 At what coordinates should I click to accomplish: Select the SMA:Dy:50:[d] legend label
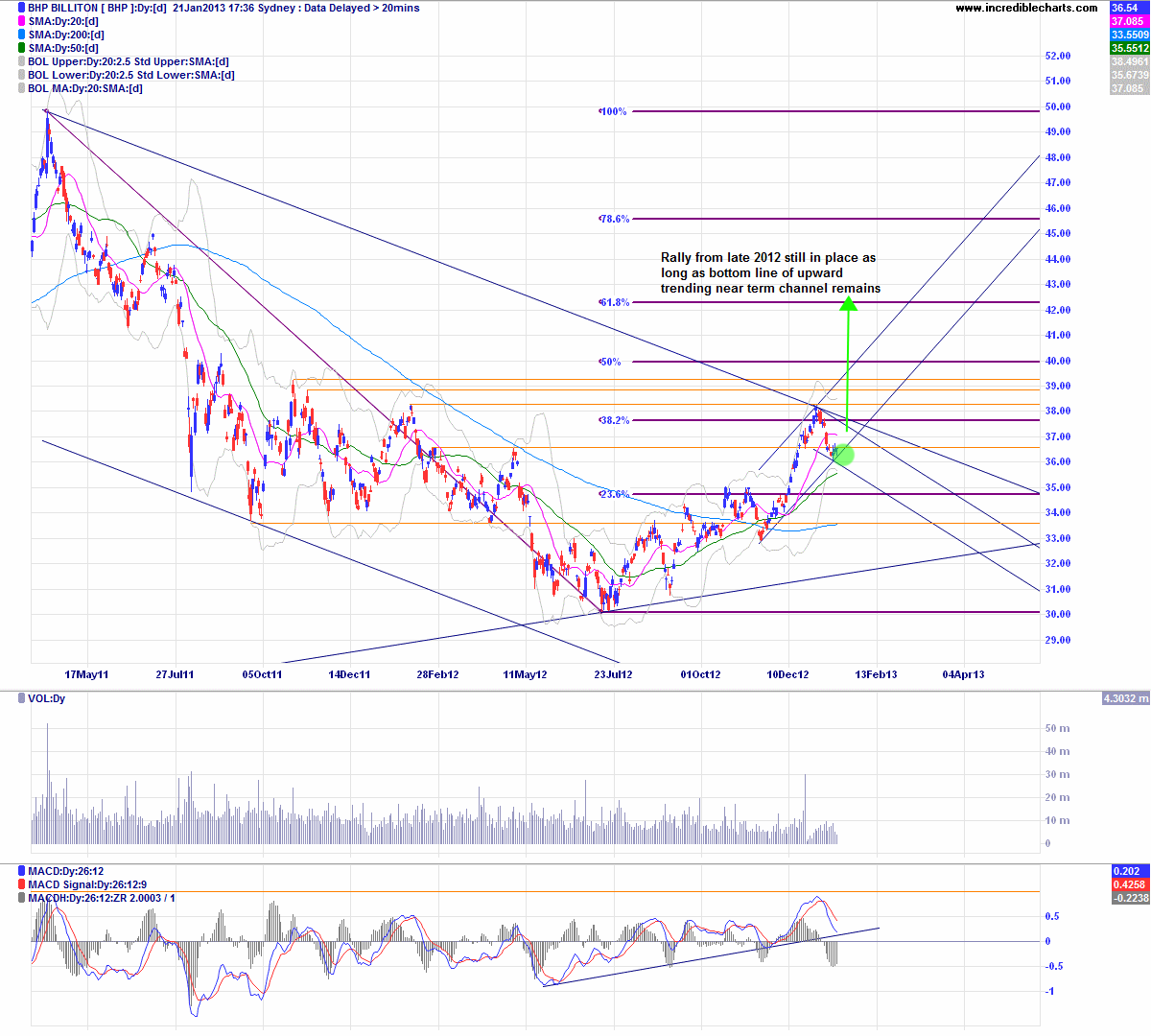coord(63,48)
